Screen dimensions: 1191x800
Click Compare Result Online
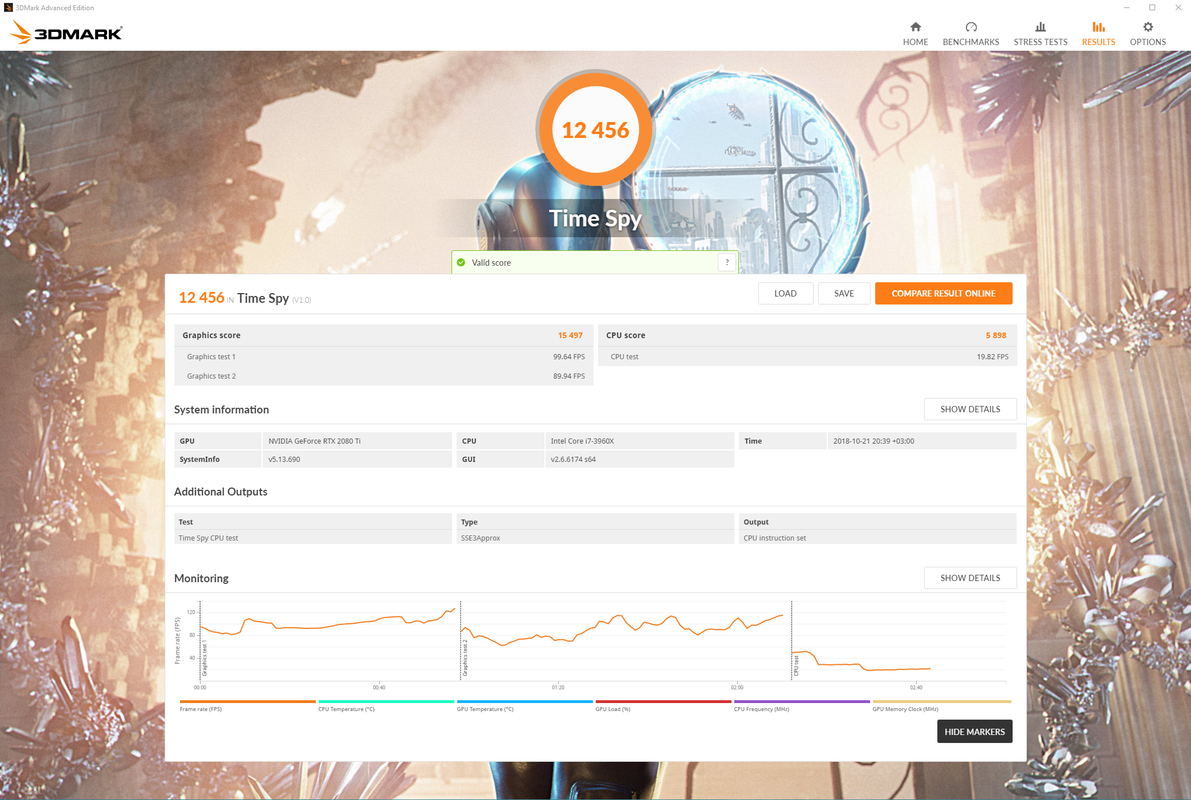click(x=943, y=293)
